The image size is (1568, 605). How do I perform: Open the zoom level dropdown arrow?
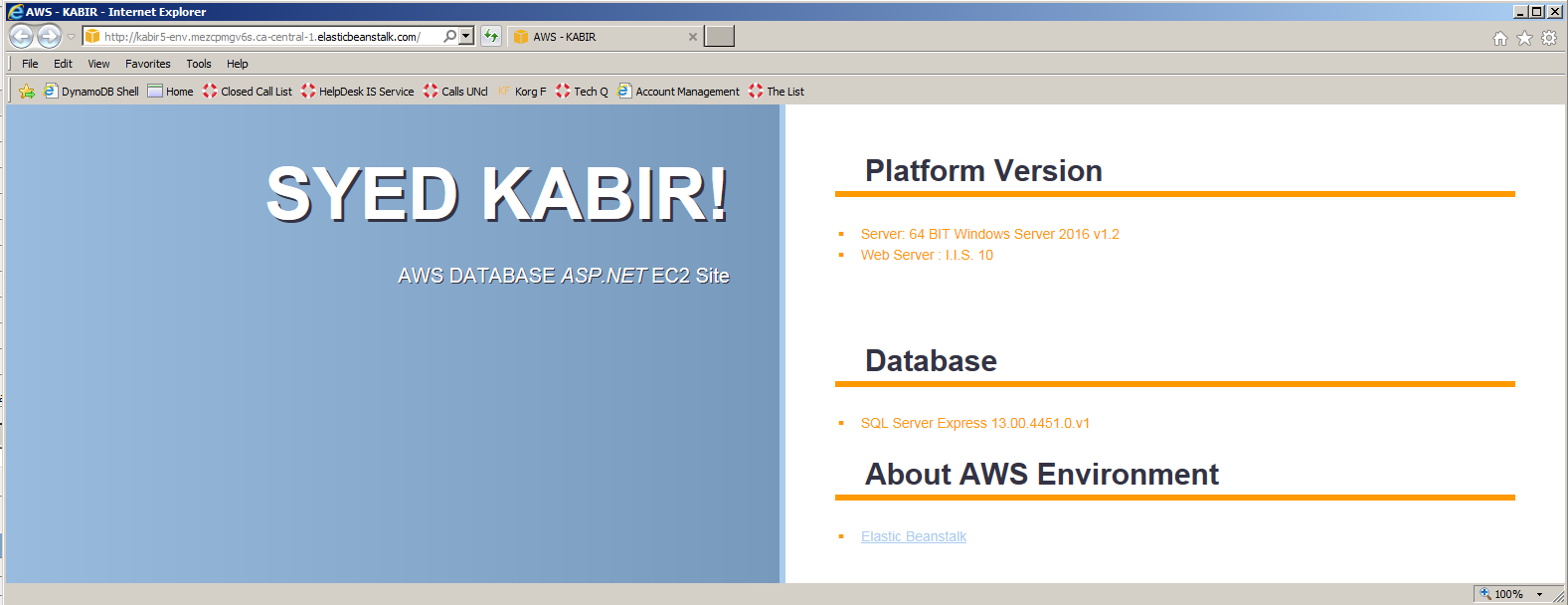pos(1539,594)
